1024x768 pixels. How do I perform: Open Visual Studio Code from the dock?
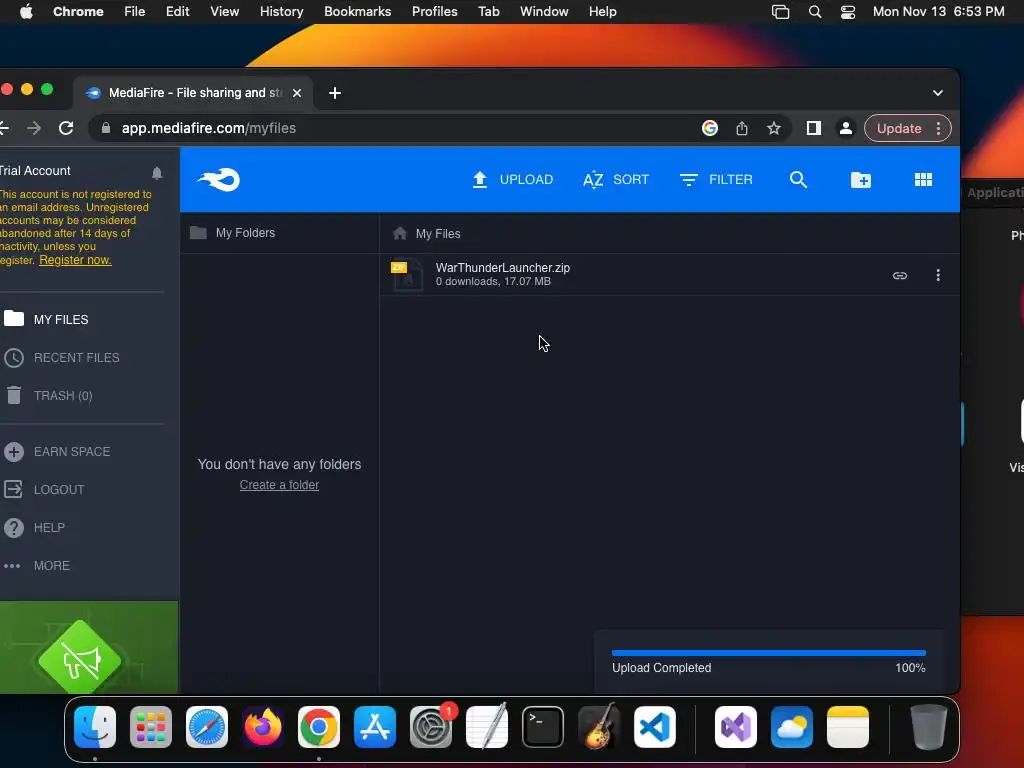point(655,727)
